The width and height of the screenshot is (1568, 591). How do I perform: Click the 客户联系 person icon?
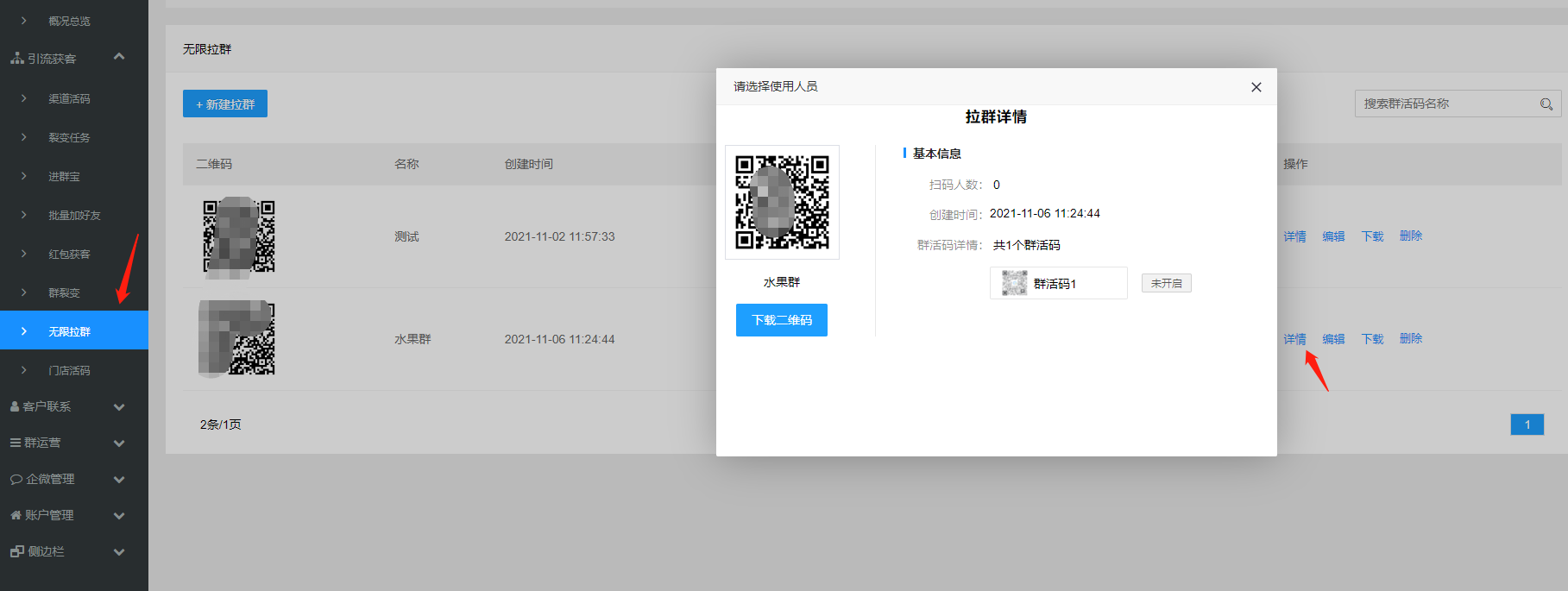coord(15,406)
